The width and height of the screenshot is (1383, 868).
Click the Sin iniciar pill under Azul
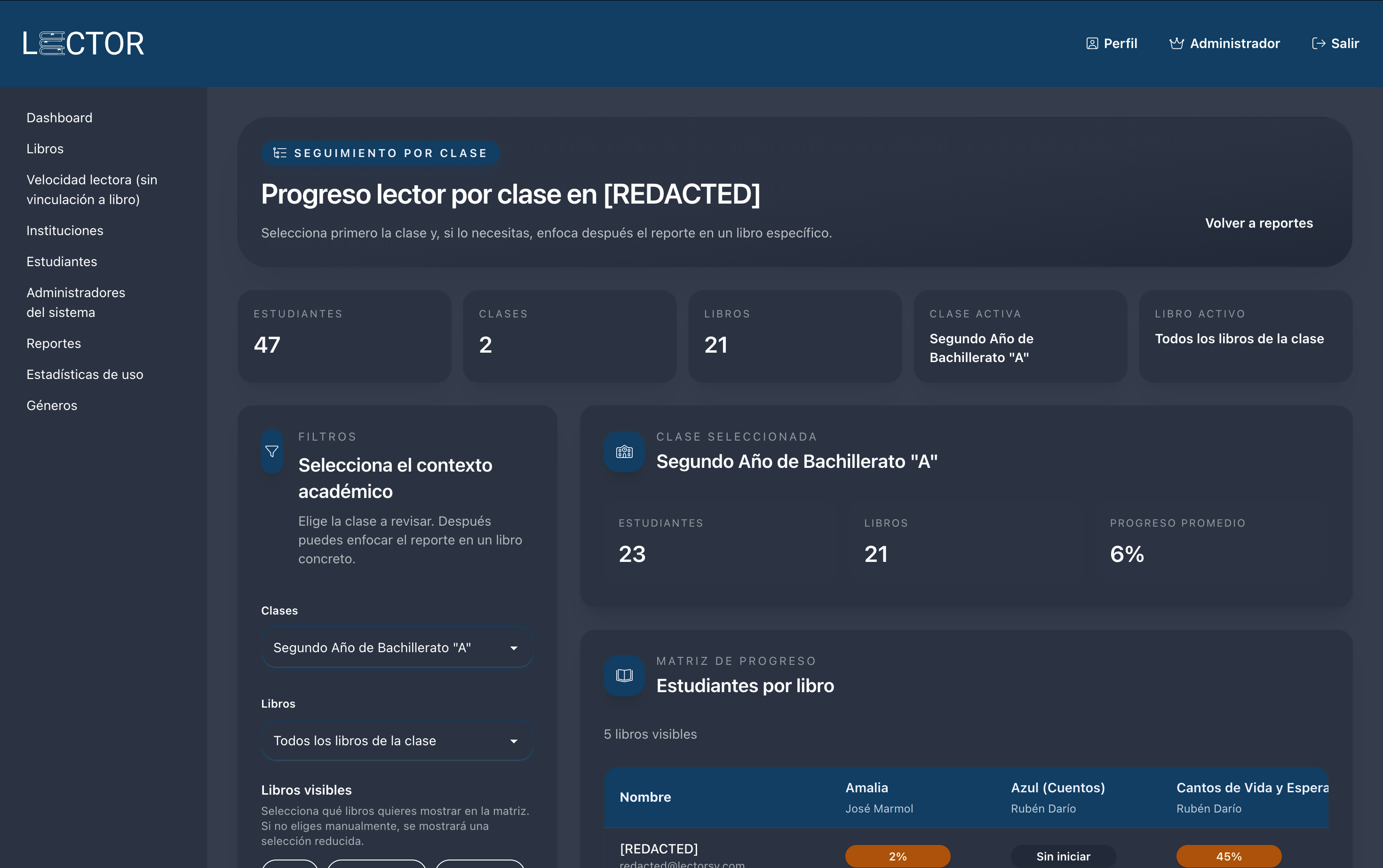click(1063, 856)
